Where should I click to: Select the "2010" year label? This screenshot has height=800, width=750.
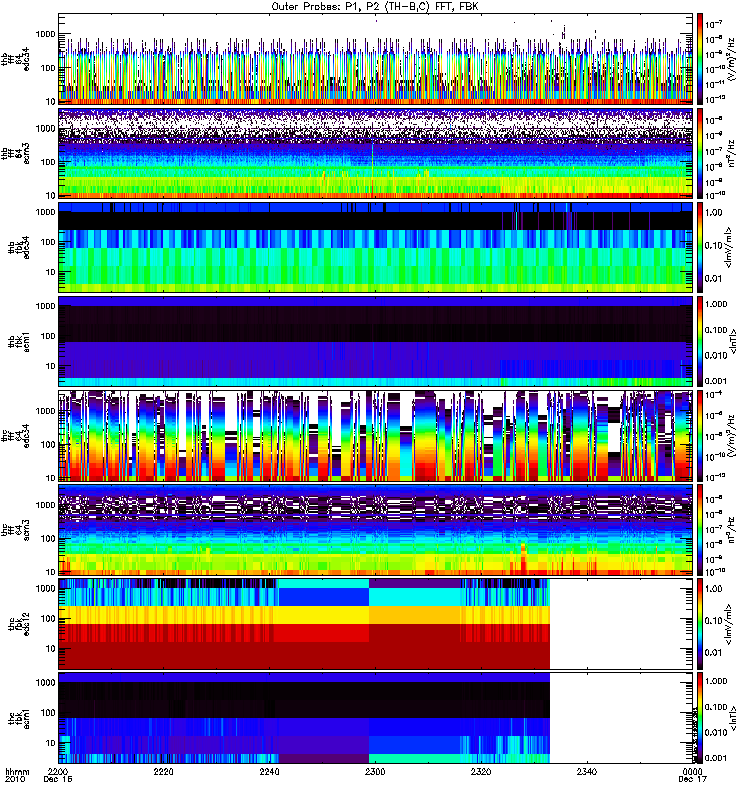click(14, 779)
